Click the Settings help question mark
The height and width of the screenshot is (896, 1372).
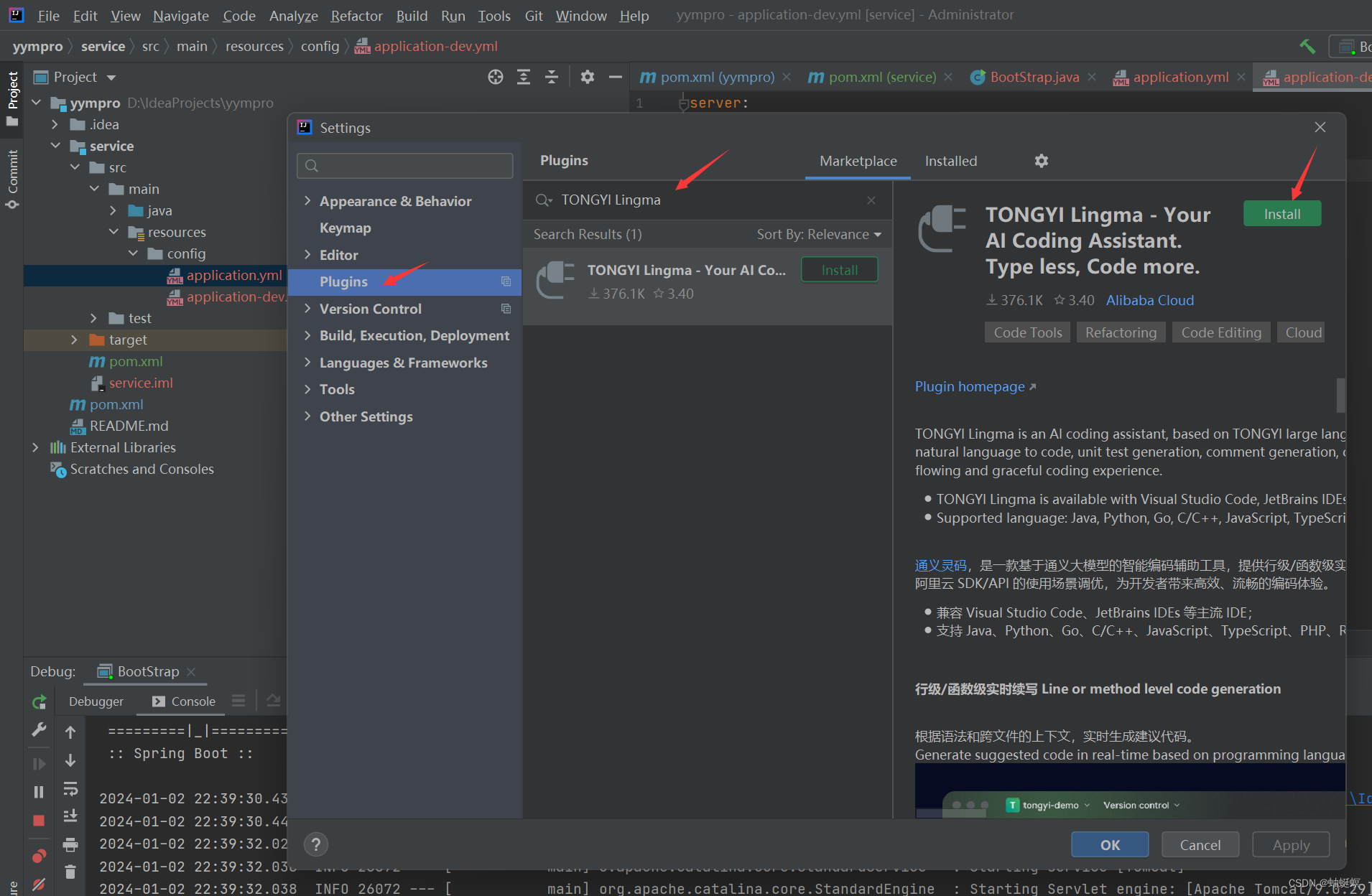(316, 844)
